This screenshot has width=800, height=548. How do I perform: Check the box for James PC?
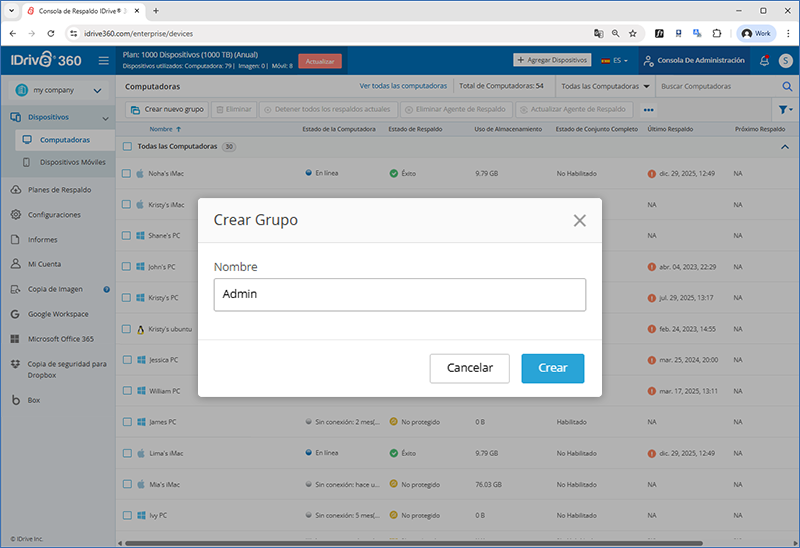tap(126, 422)
